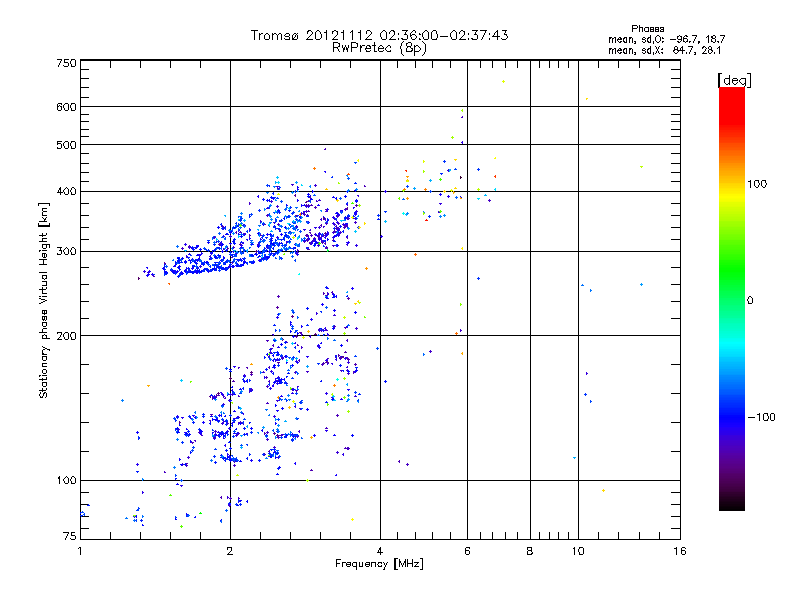Viewport: 800px width, 600px height.
Task: Click the y-axis '750' tick label
Action: (66, 63)
